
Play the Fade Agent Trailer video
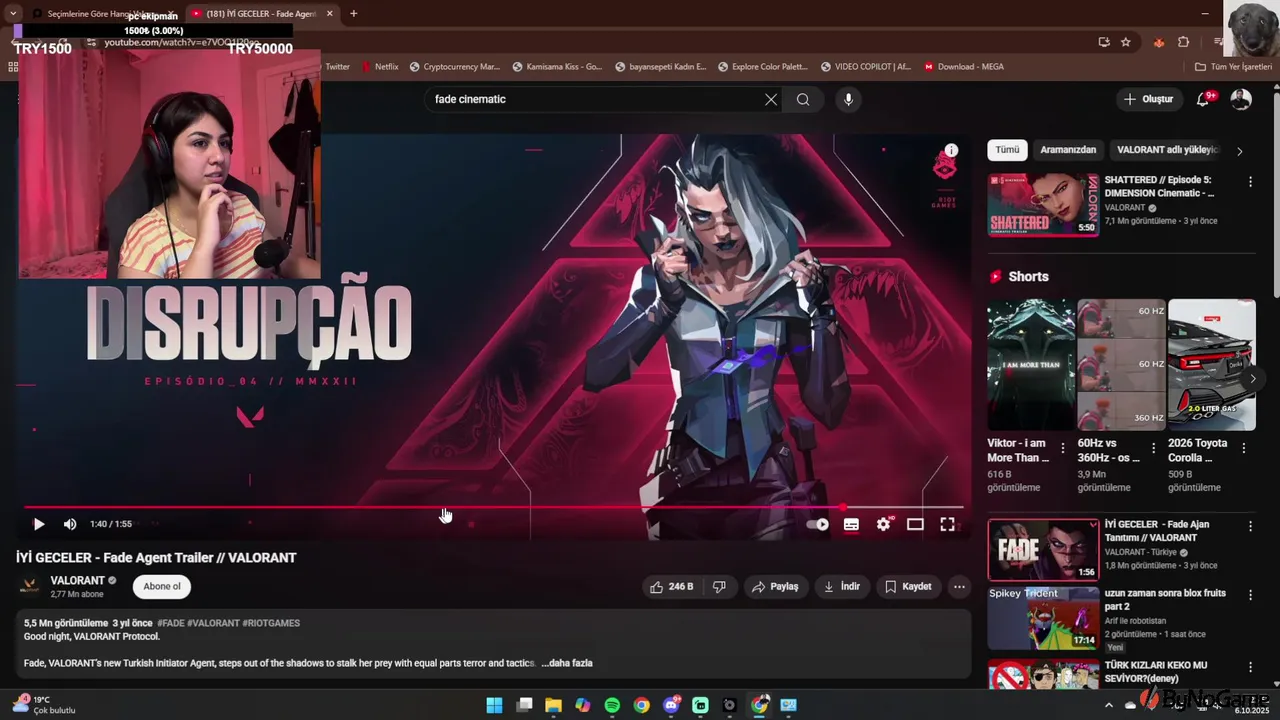pos(38,524)
